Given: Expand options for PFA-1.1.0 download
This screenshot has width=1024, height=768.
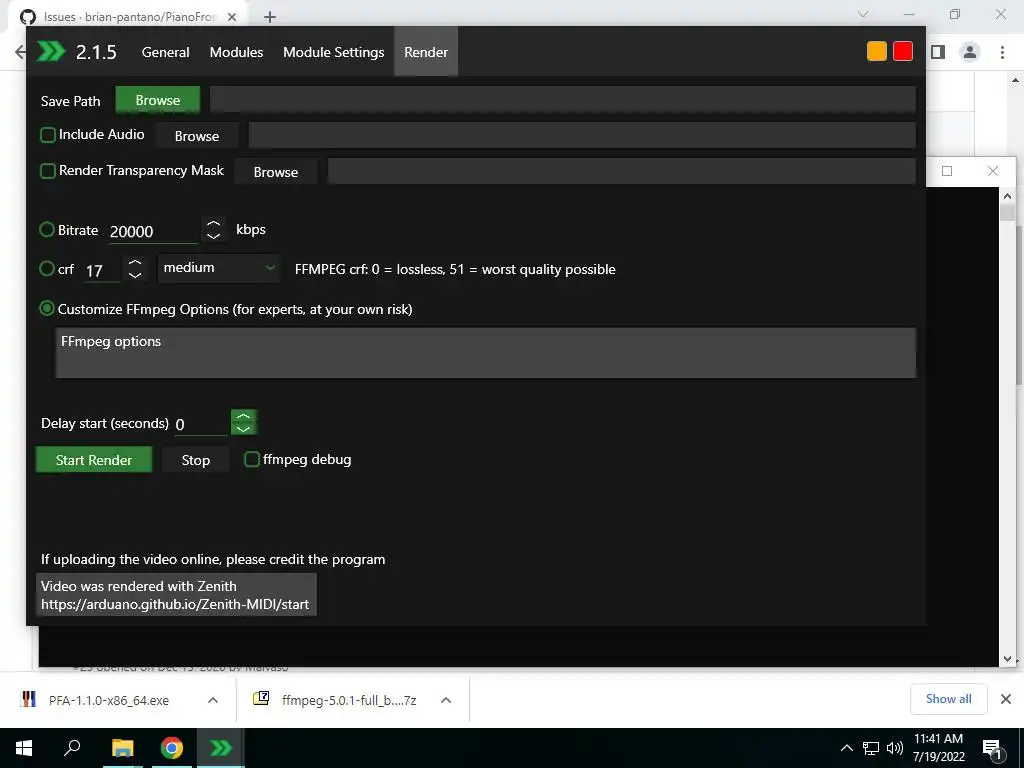Looking at the screenshot, I should click(x=213, y=700).
